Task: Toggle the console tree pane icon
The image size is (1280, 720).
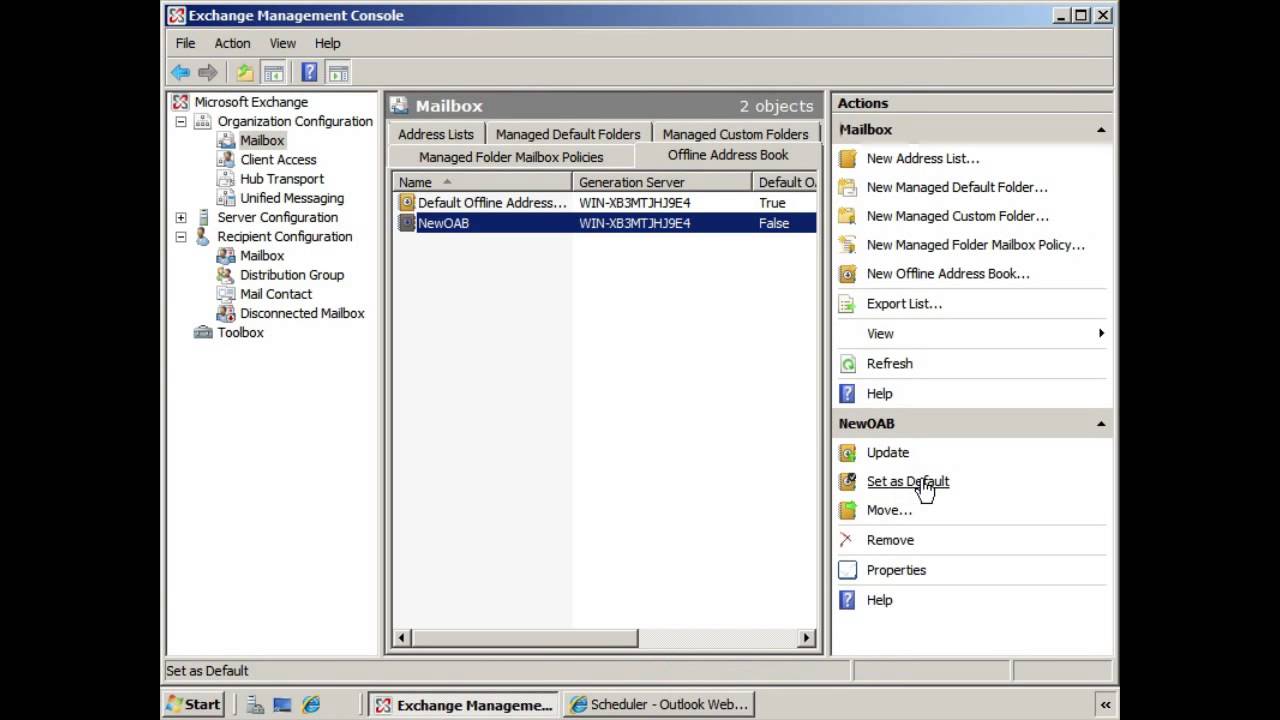Action: [x=273, y=72]
